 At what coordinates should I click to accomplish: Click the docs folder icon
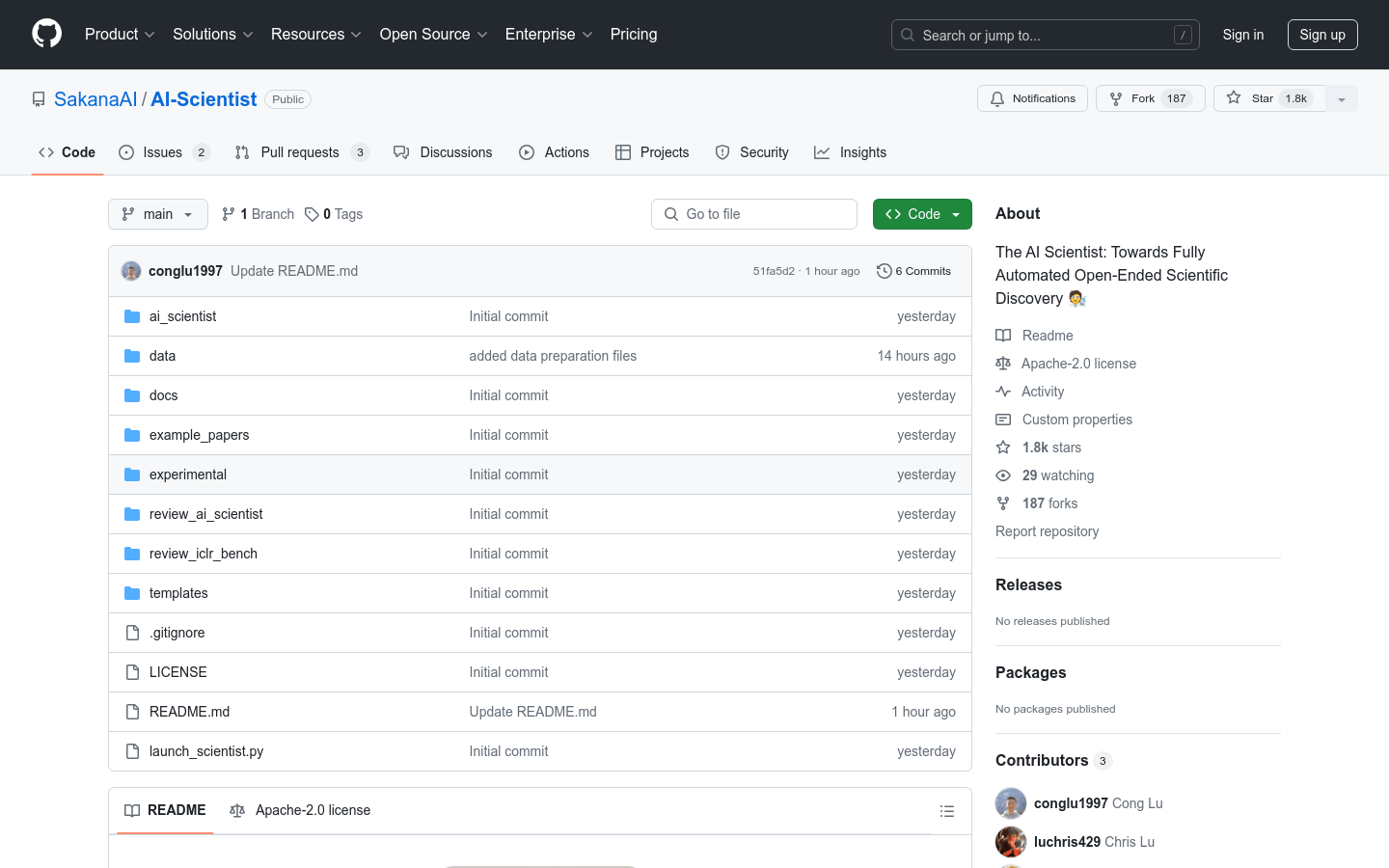point(132,395)
